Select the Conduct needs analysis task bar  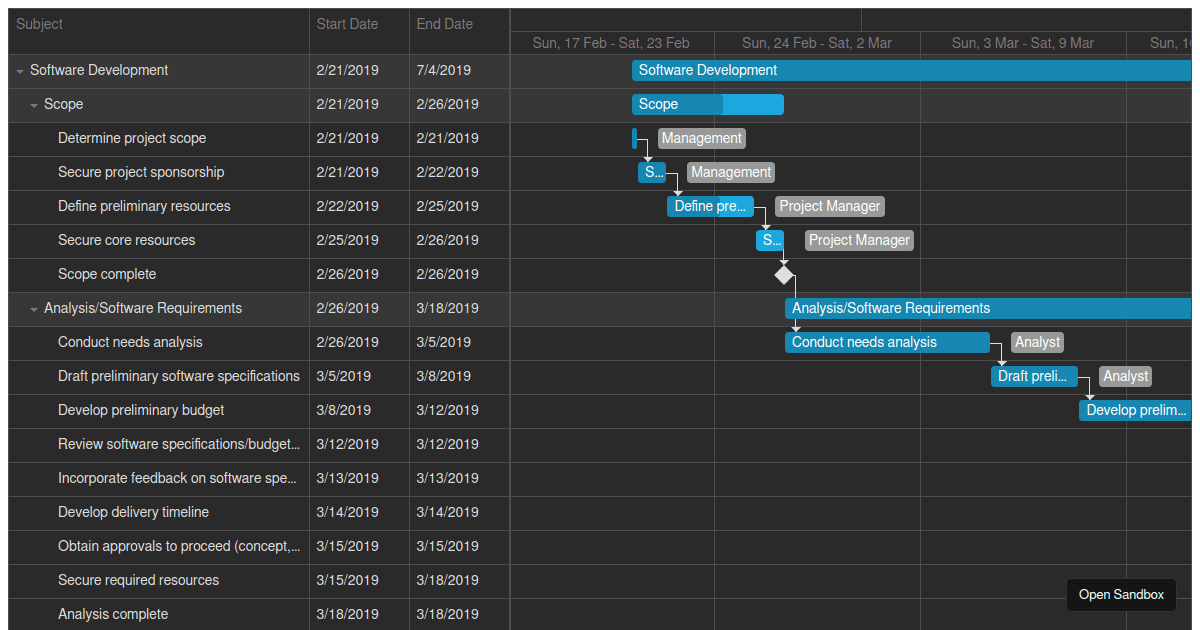coord(886,342)
